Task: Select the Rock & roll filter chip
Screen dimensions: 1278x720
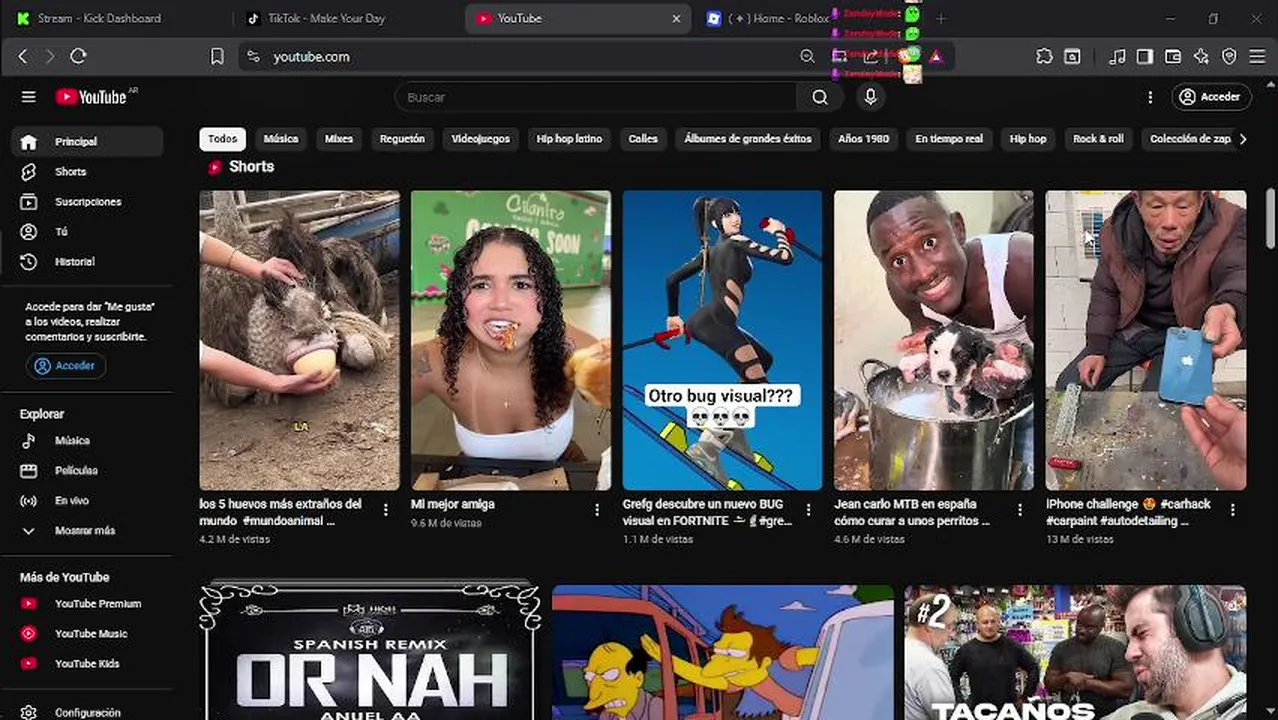Action: click(x=1098, y=139)
